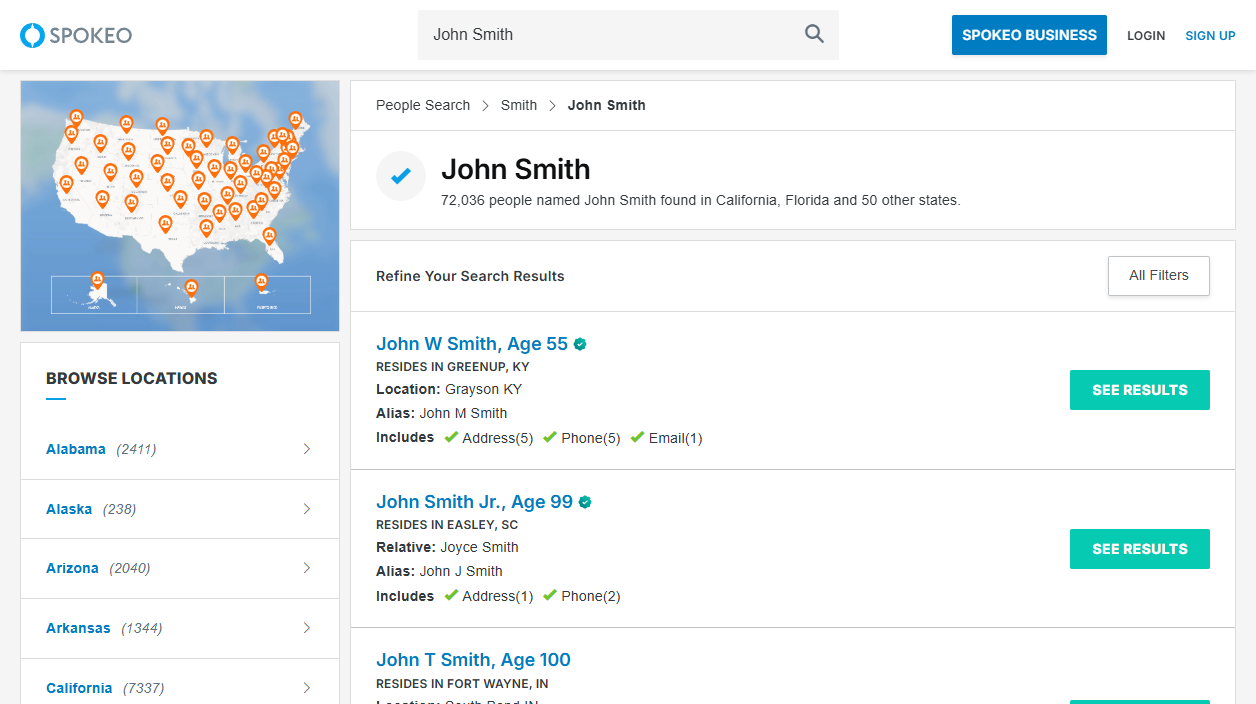Click the 'Location: Grayson KY' text
Screen dimensions: 1256x704
[x=449, y=389]
